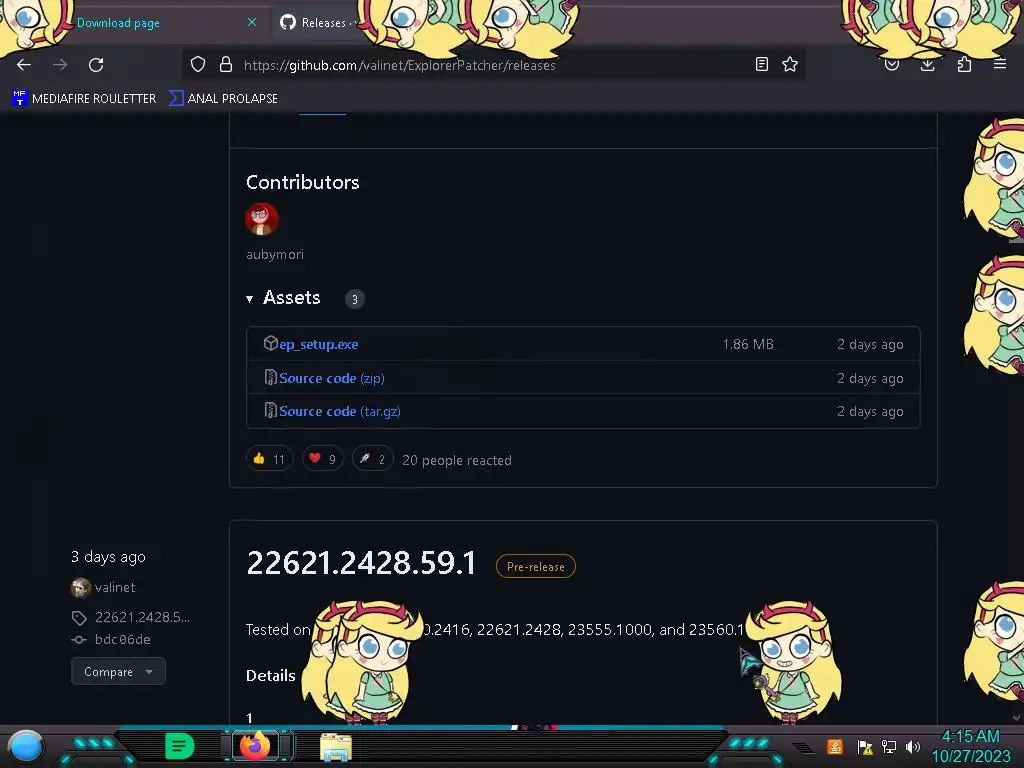Open the green chat app on the taskbar
The height and width of the screenshot is (768, 1024).
click(180, 746)
